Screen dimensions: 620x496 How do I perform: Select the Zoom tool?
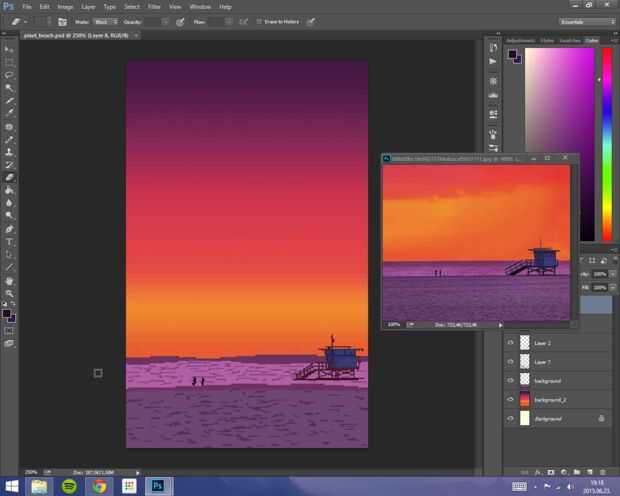click(9, 294)
